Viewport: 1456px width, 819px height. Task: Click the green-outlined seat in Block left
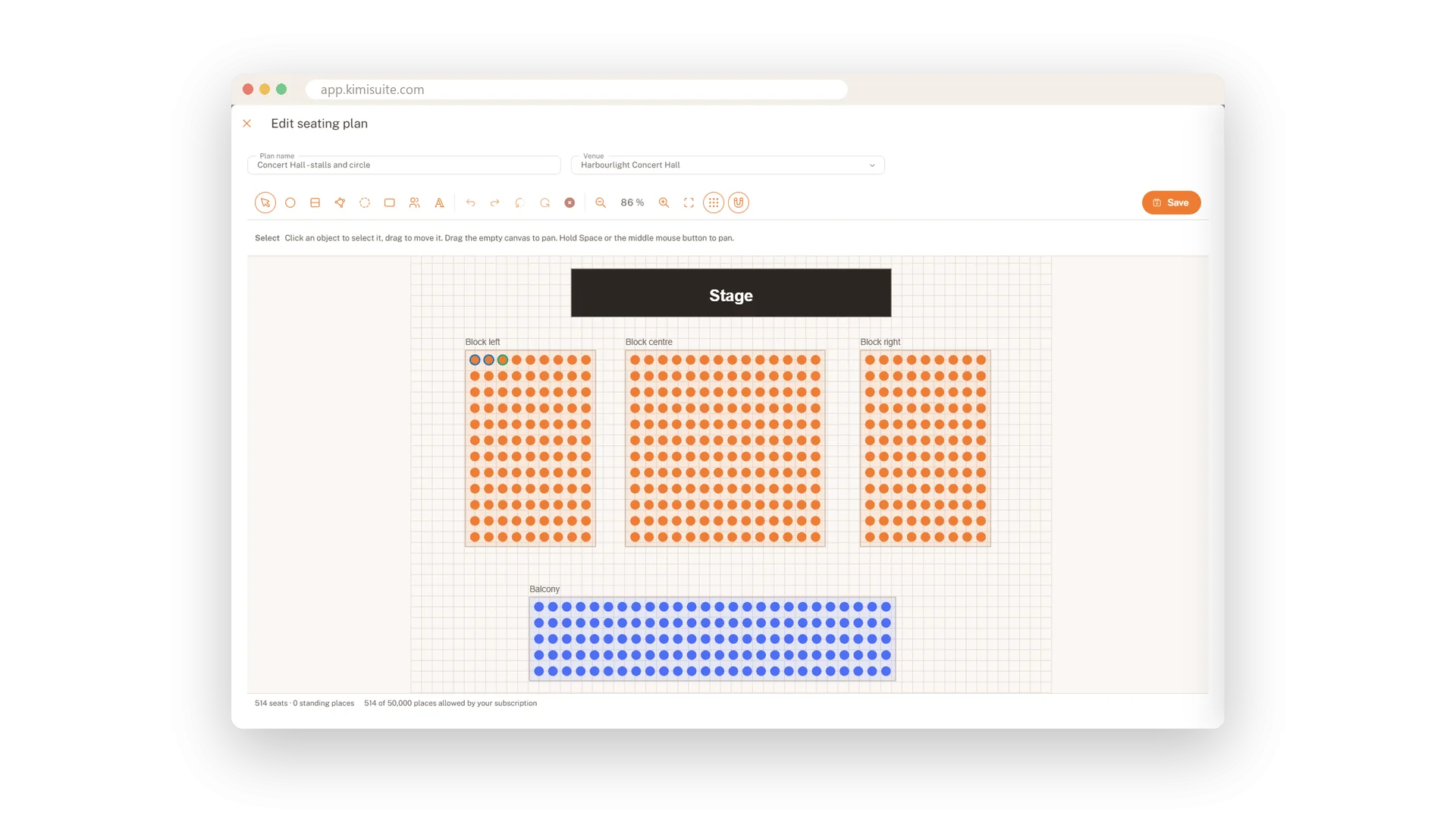(x=503, y=360)
